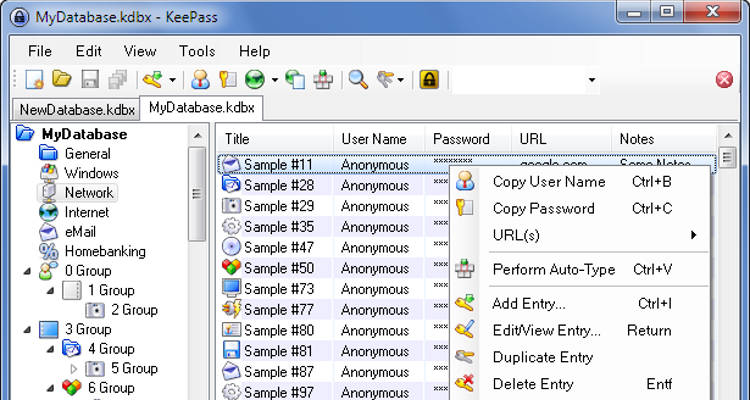The image size is (750, 400).
Task: Open the File menu
Action: click(40, 51)
